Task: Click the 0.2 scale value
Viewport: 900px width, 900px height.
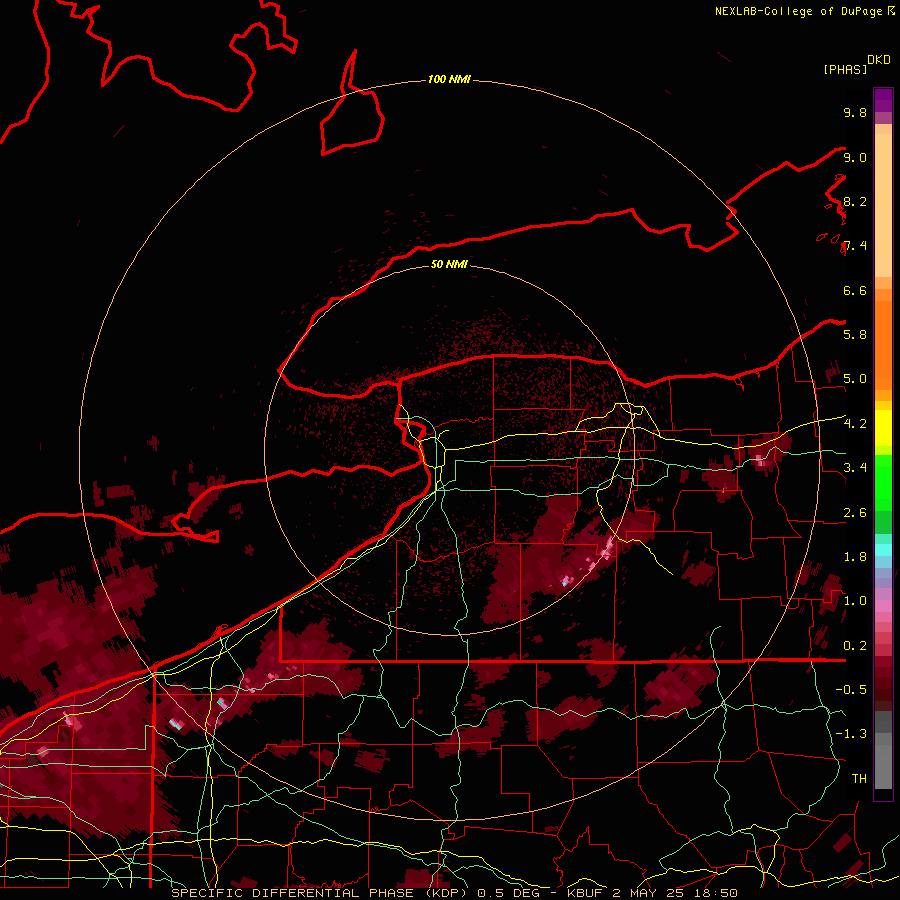Action: click(x=855, y=646)
